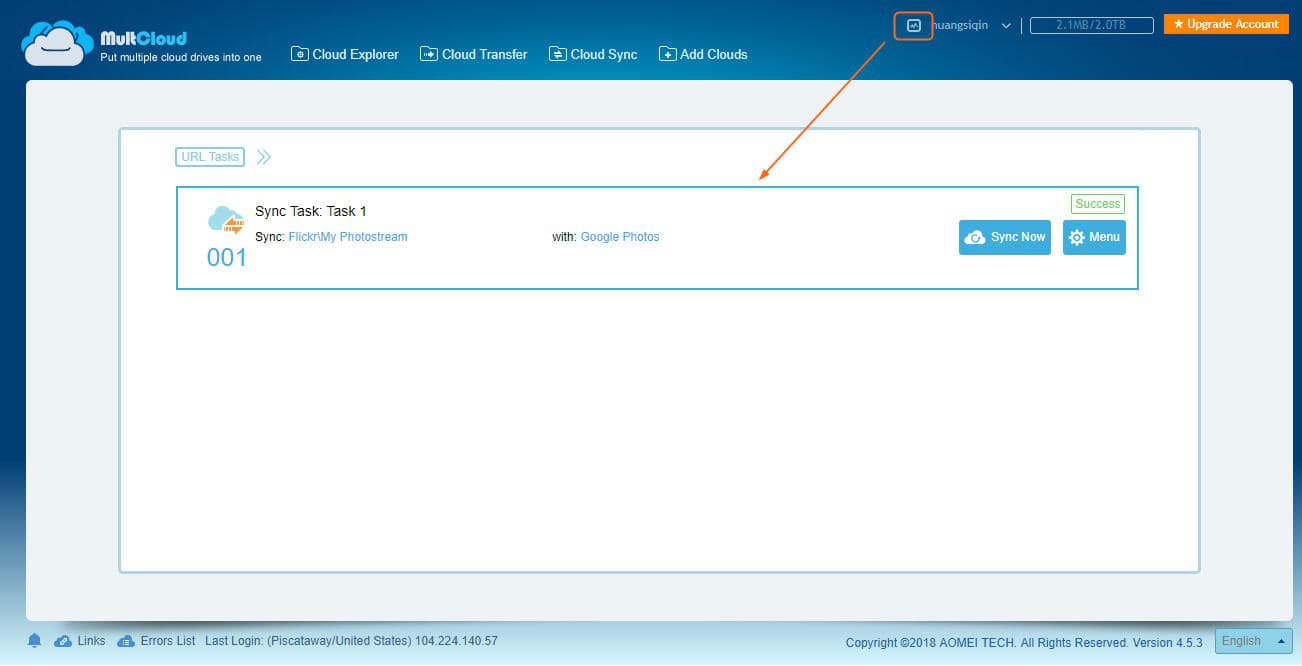Click Upgrade Account button
The height and width of the screenshot is (666, 1302).
pos(1226,24)
